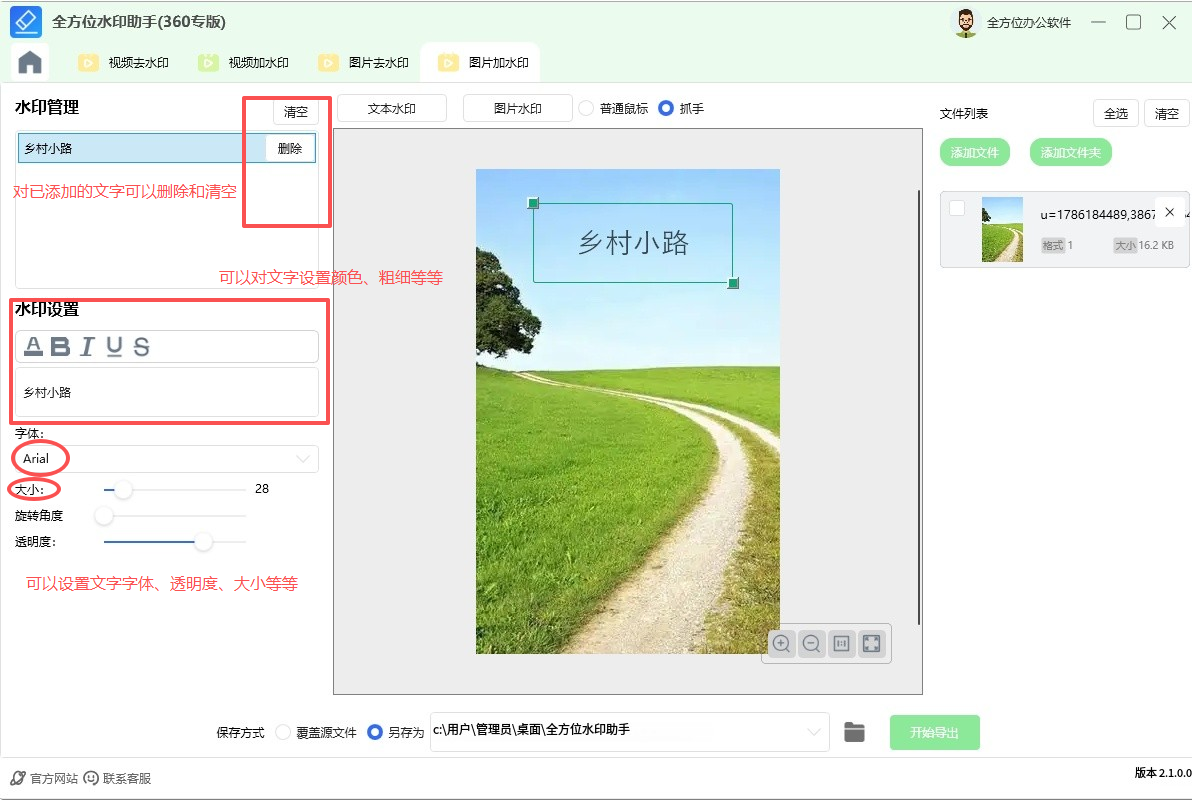
Task: Select the Zoom Out magnifier icon
Action: [x=811, y=643]
